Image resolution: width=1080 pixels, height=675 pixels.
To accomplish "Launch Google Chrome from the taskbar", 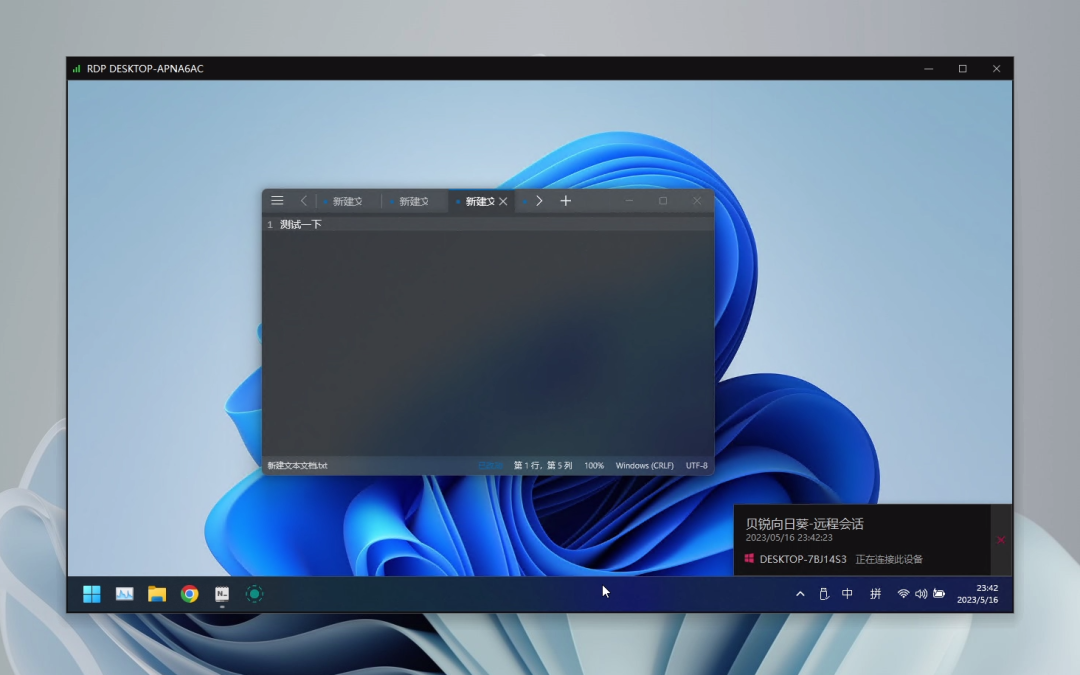I will (189, 594).
